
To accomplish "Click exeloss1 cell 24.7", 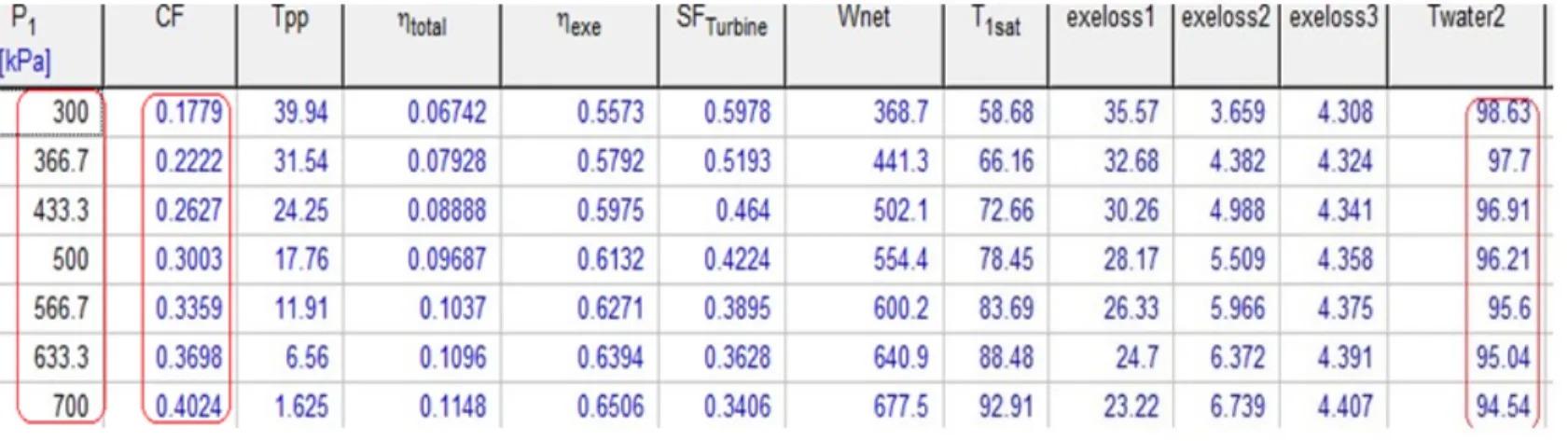I will tap(1111, 357).
